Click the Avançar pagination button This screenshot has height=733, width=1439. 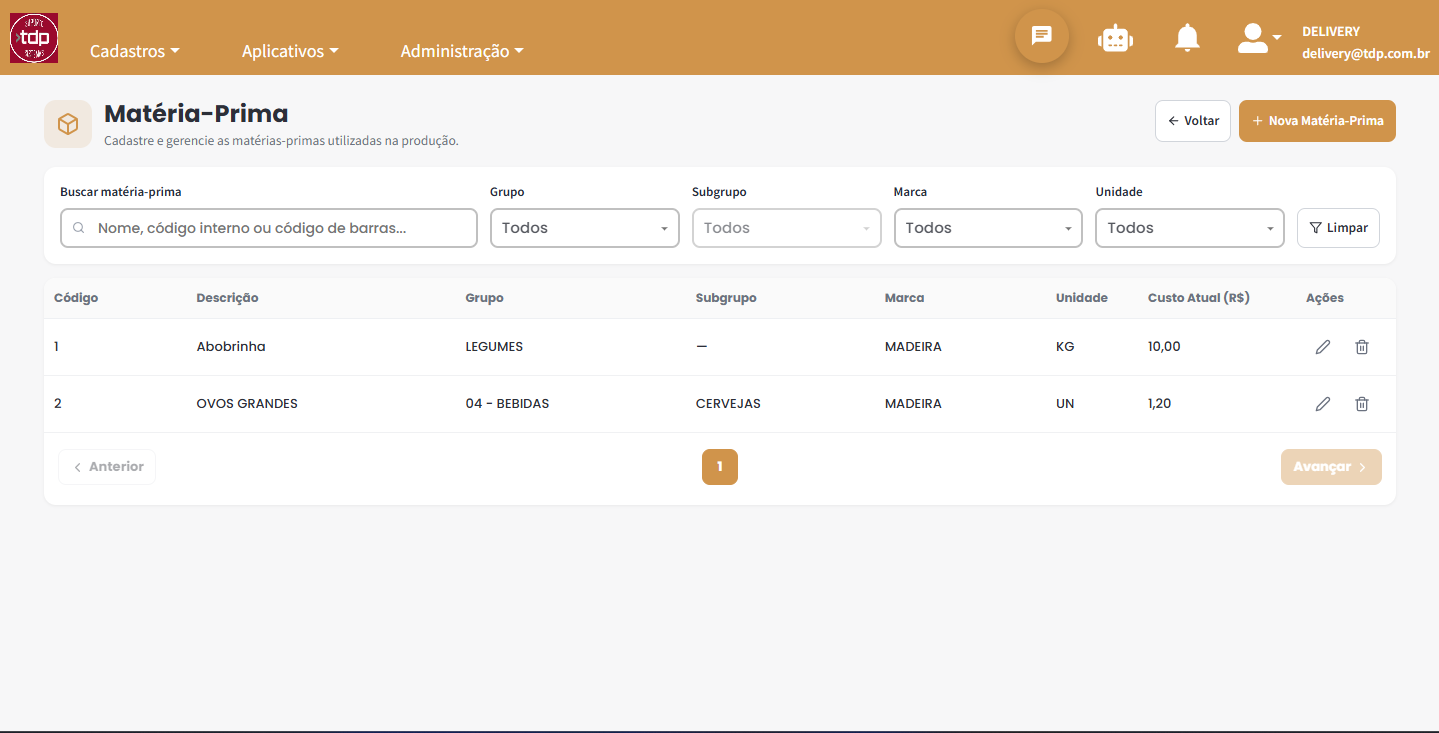(x=1331, y=467)
